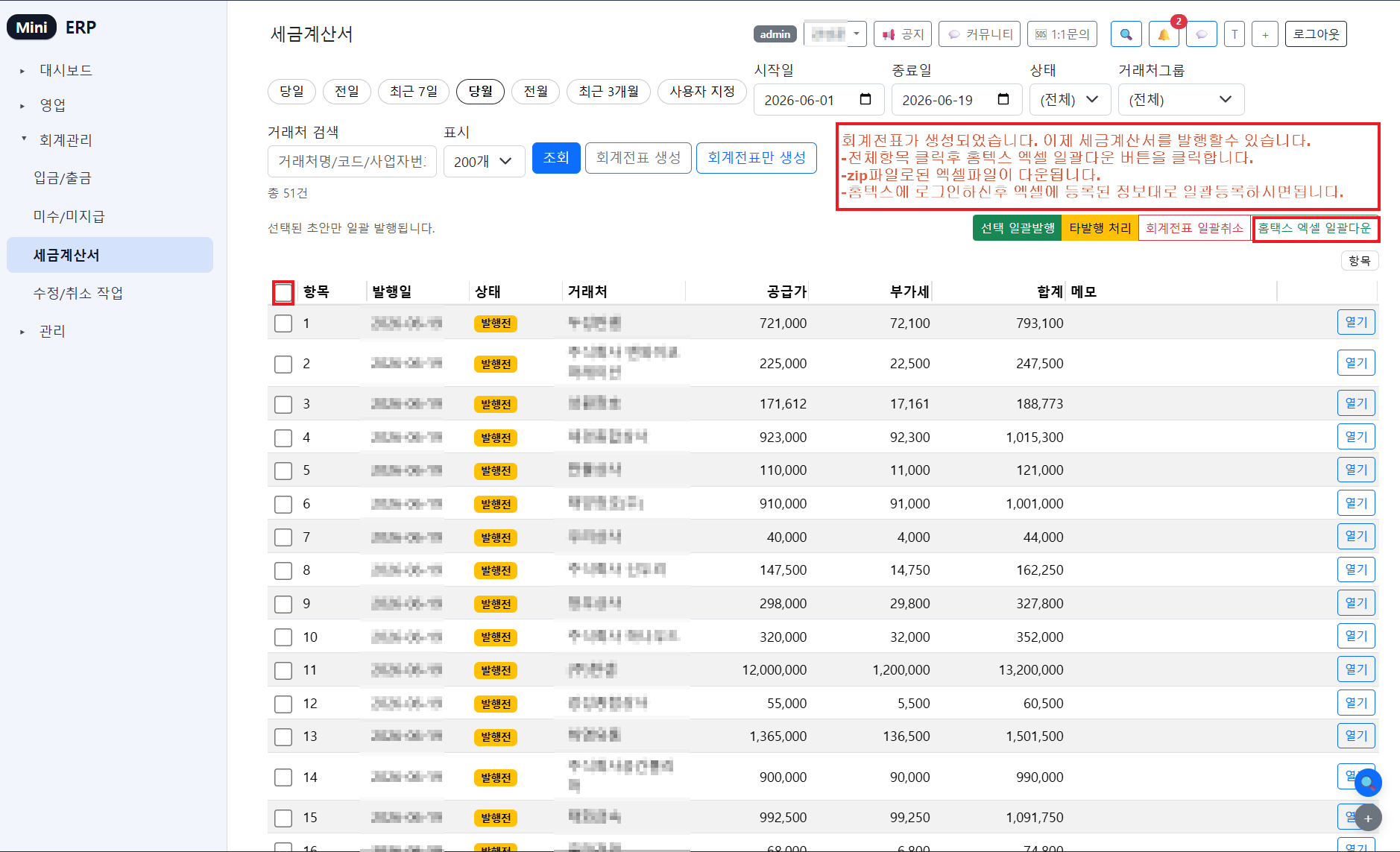Click the yellow 타발행 처리 button
Viewport: 1400px width, 852px height.
[1100, 228]
